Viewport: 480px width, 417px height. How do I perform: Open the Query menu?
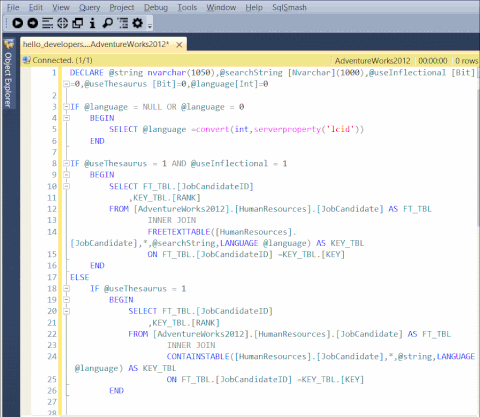tap(89, 7)
